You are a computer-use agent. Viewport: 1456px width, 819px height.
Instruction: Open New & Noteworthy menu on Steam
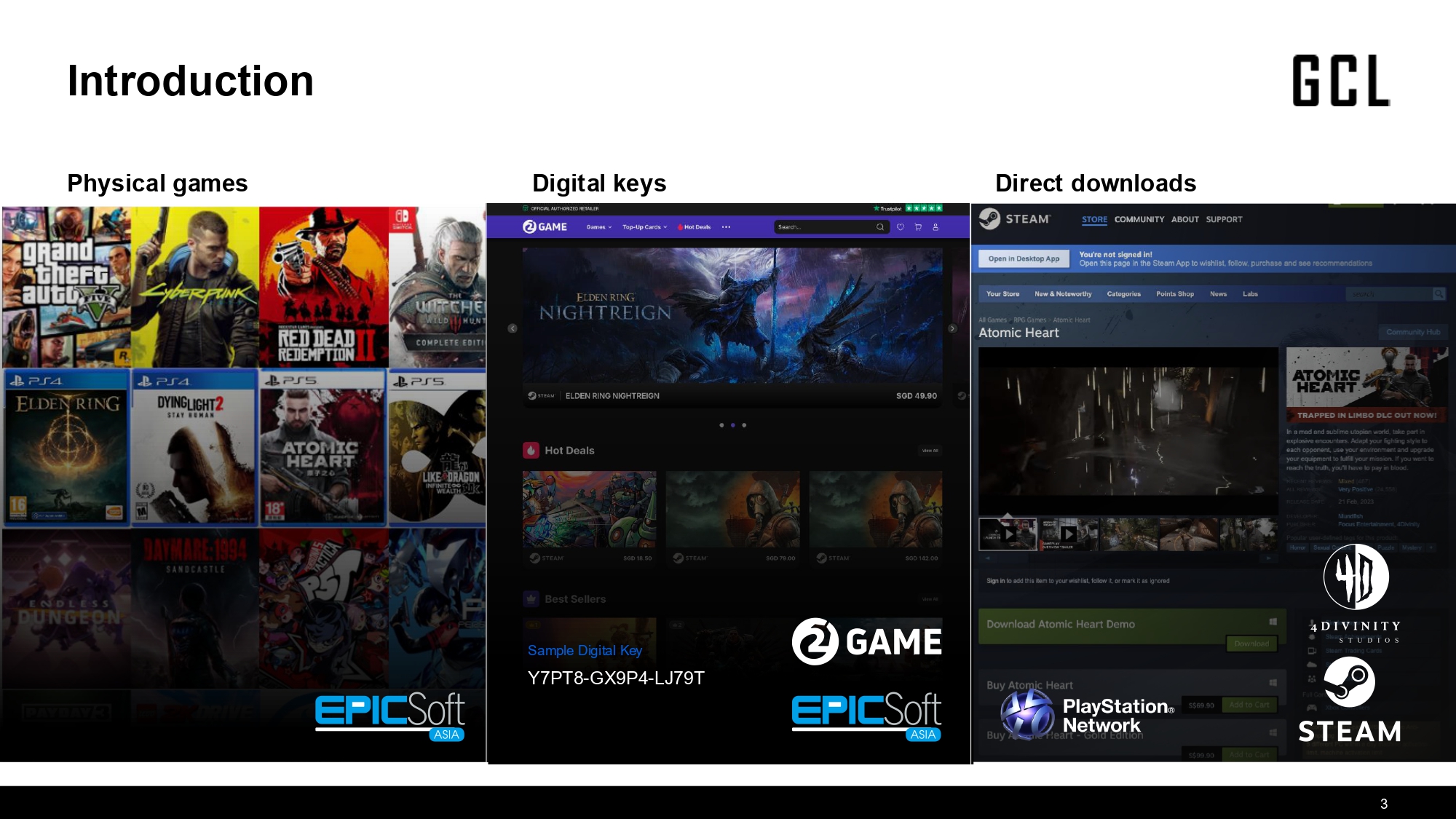click(1063, 294)
